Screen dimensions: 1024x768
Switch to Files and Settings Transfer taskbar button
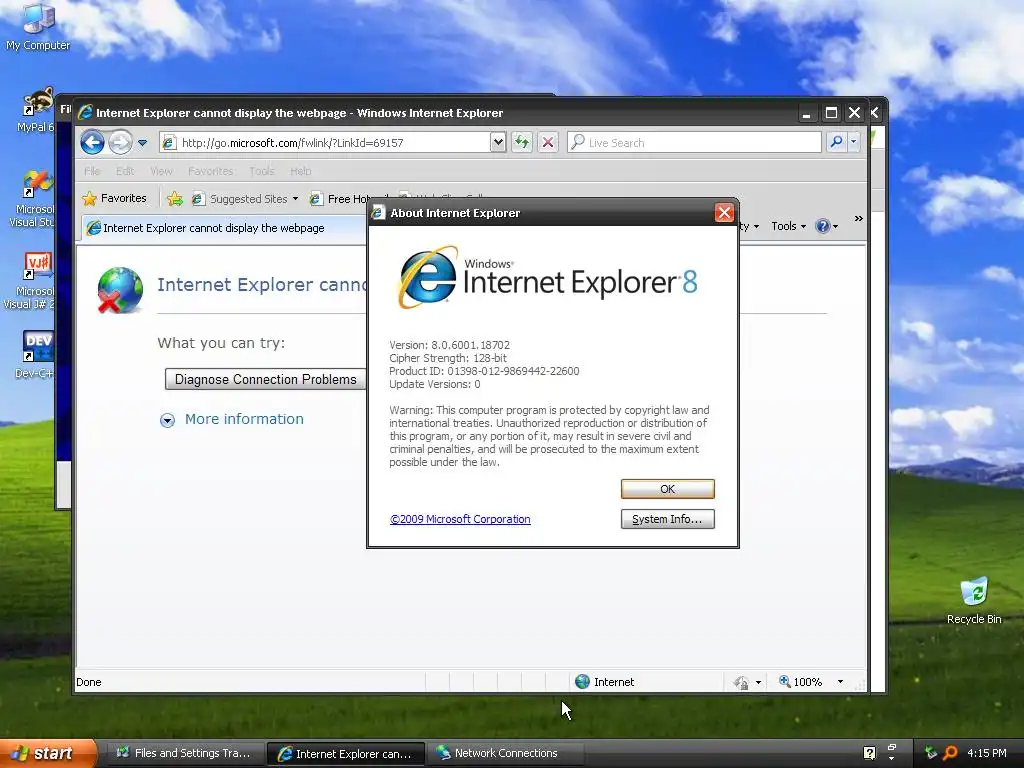pos(184,753)
